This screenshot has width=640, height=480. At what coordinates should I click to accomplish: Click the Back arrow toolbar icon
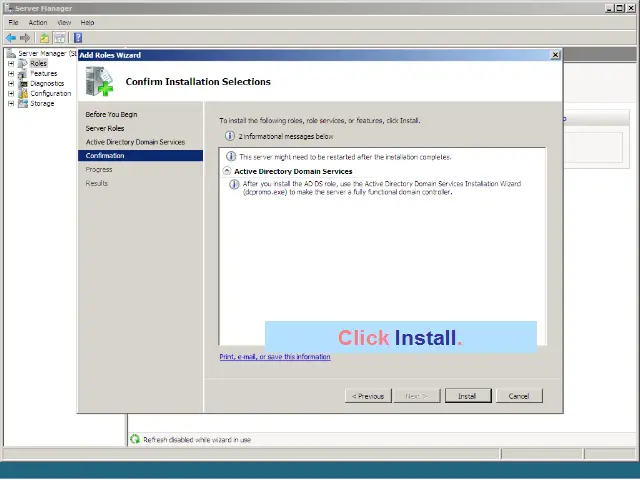pyautogui.click(x=11, y=38)
